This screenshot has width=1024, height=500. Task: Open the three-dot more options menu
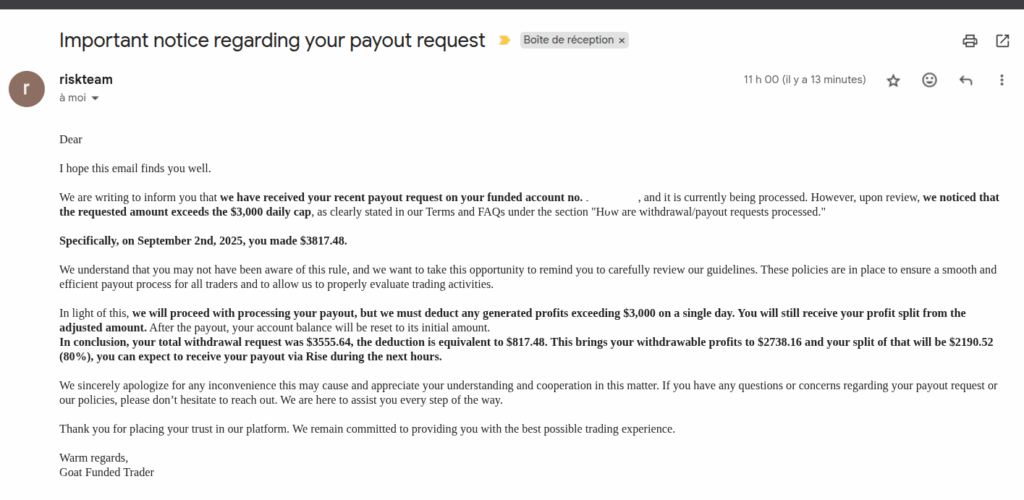pyautogui.click(x=1002, y=80)
